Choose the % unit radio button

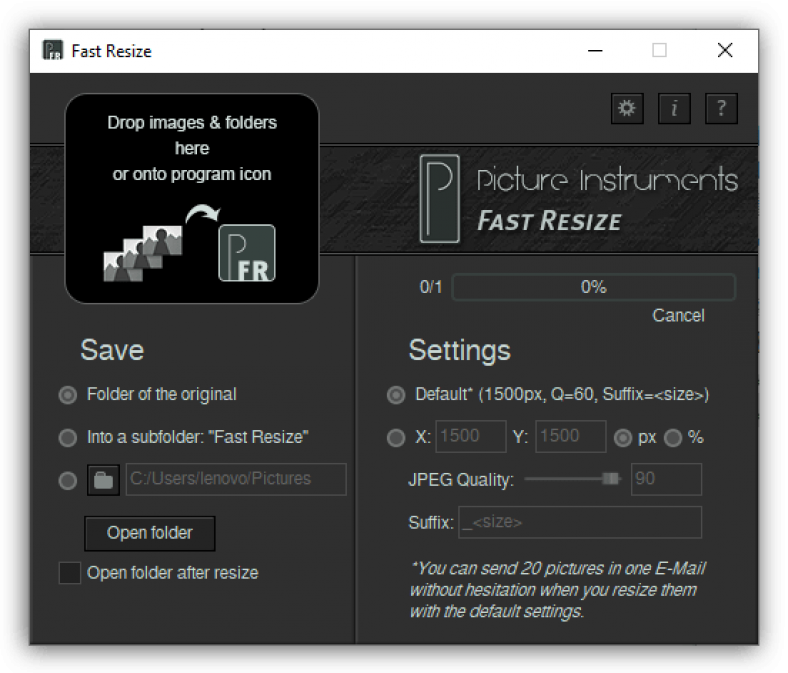[x=673, y=438]
